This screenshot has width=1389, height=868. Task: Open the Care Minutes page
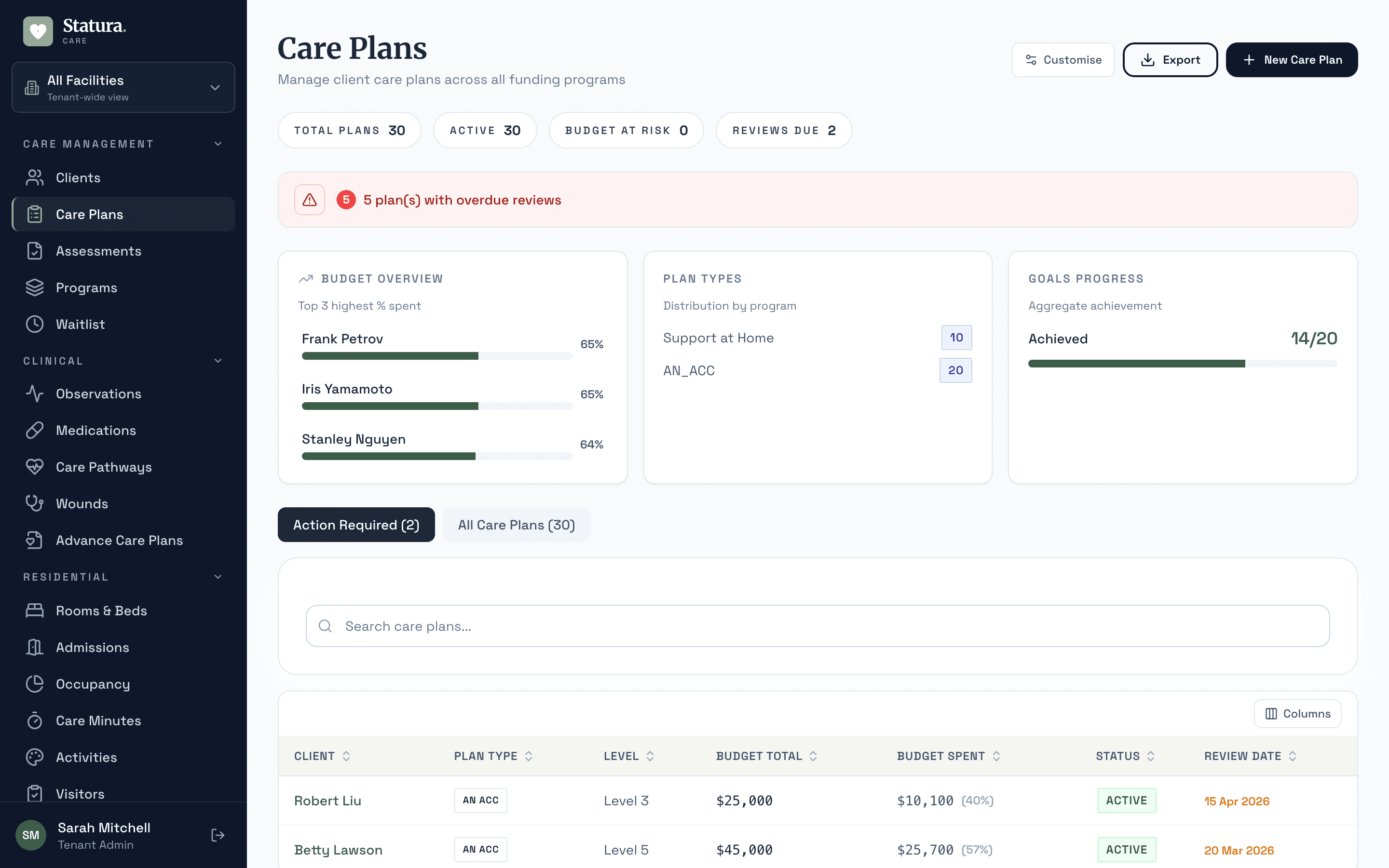tap(97, 720)
